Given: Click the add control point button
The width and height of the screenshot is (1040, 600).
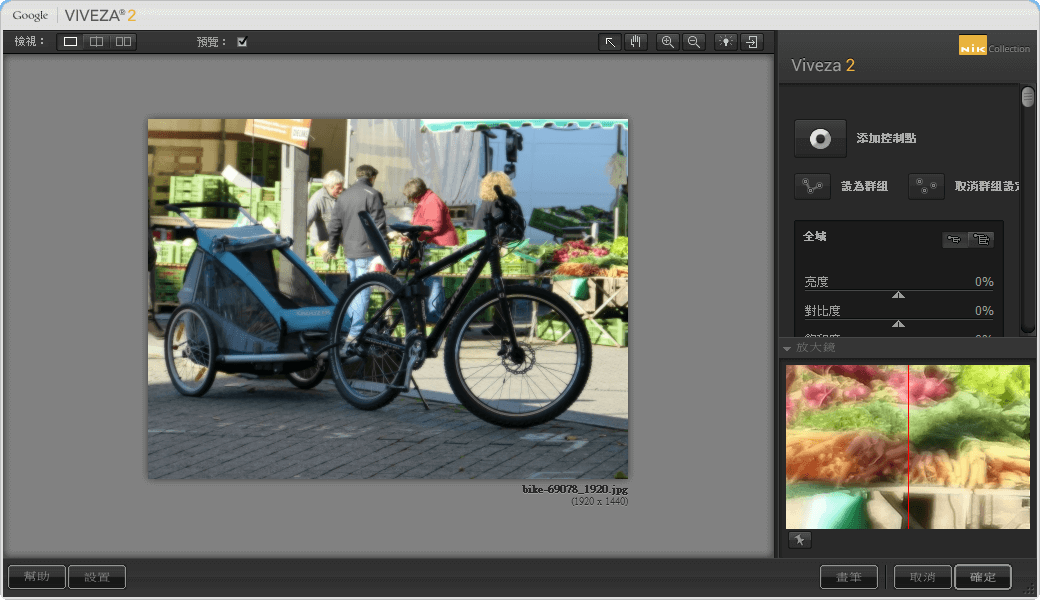Looking at the screenshot, I should click(820, 139).
